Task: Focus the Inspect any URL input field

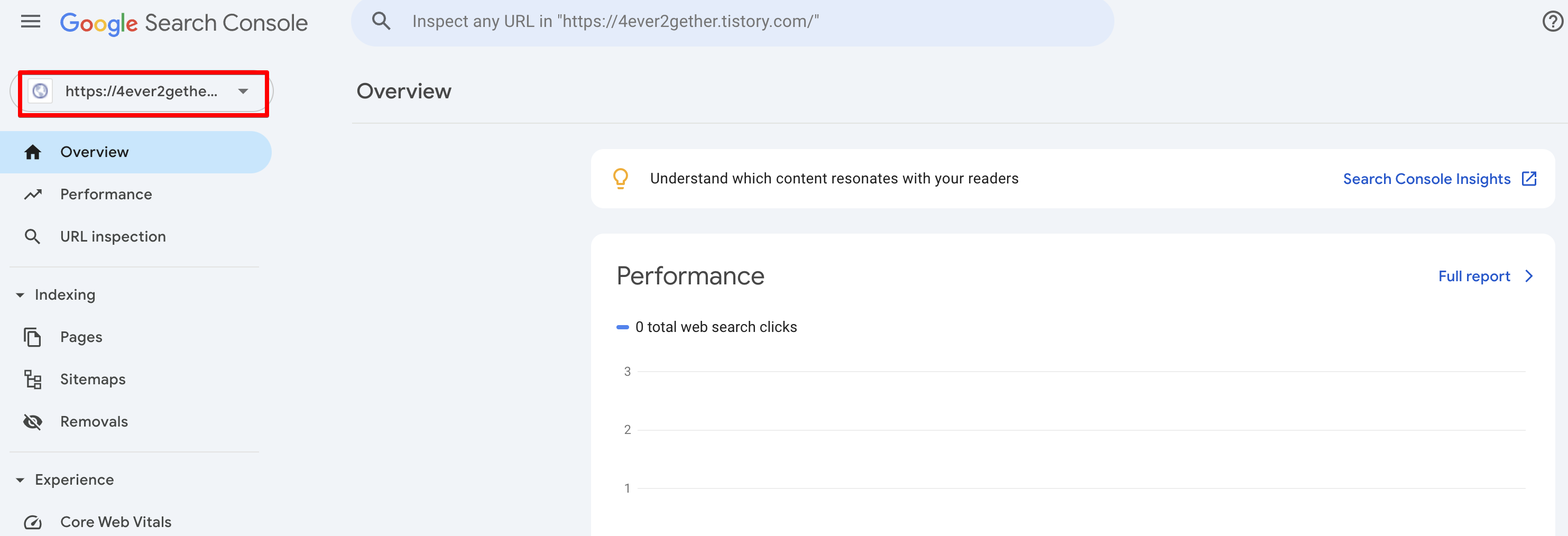Action: (732, 22)
